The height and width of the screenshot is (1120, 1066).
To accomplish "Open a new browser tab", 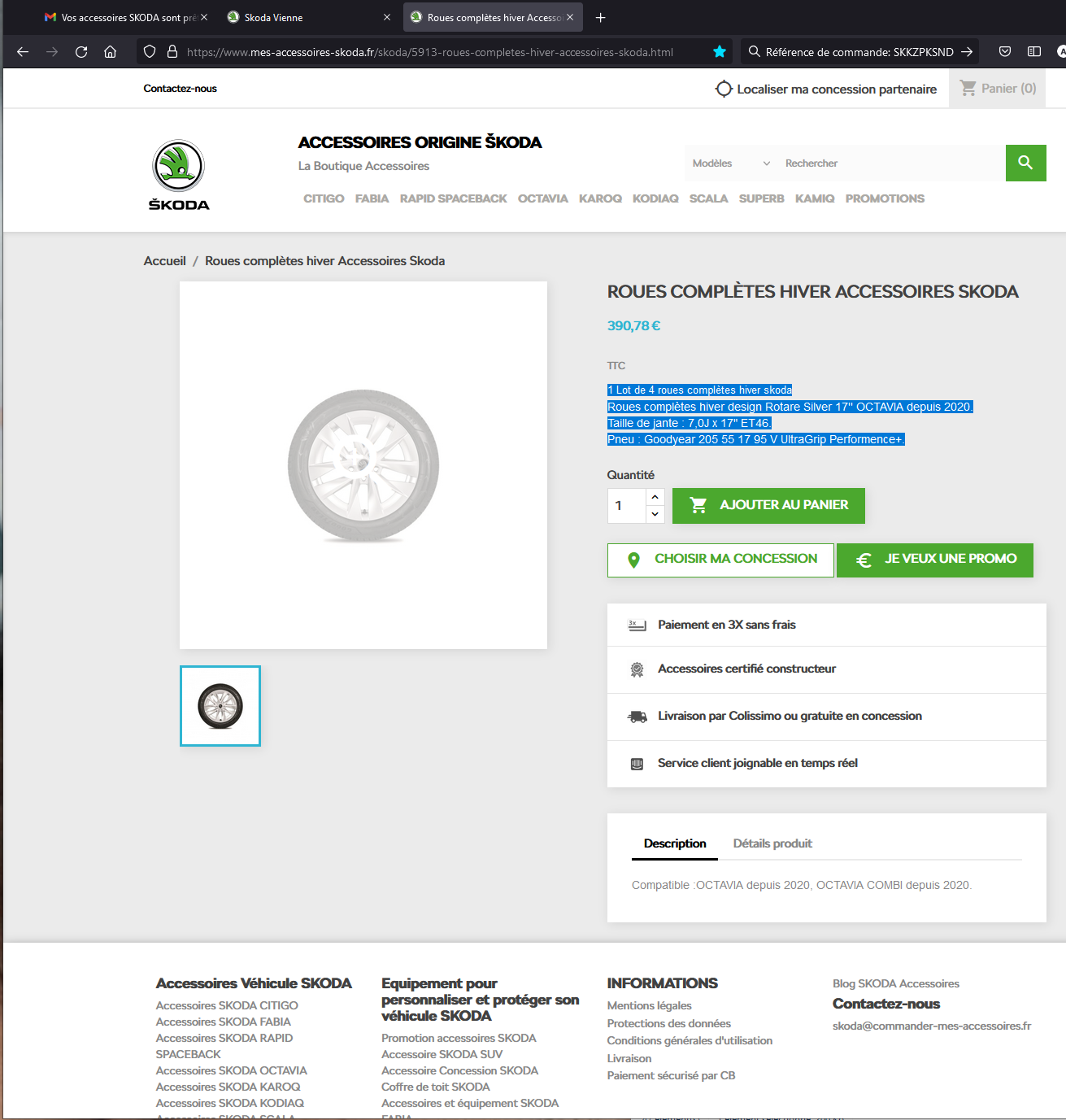I will click(600, 17).
